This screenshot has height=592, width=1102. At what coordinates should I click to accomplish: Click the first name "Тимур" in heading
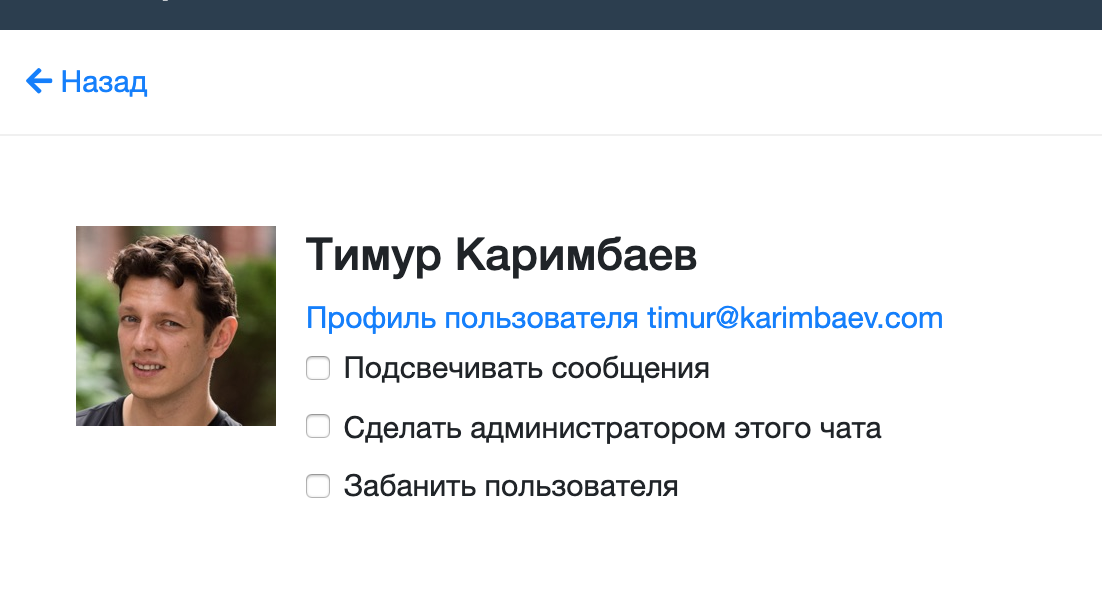click(x=373, y=256)
